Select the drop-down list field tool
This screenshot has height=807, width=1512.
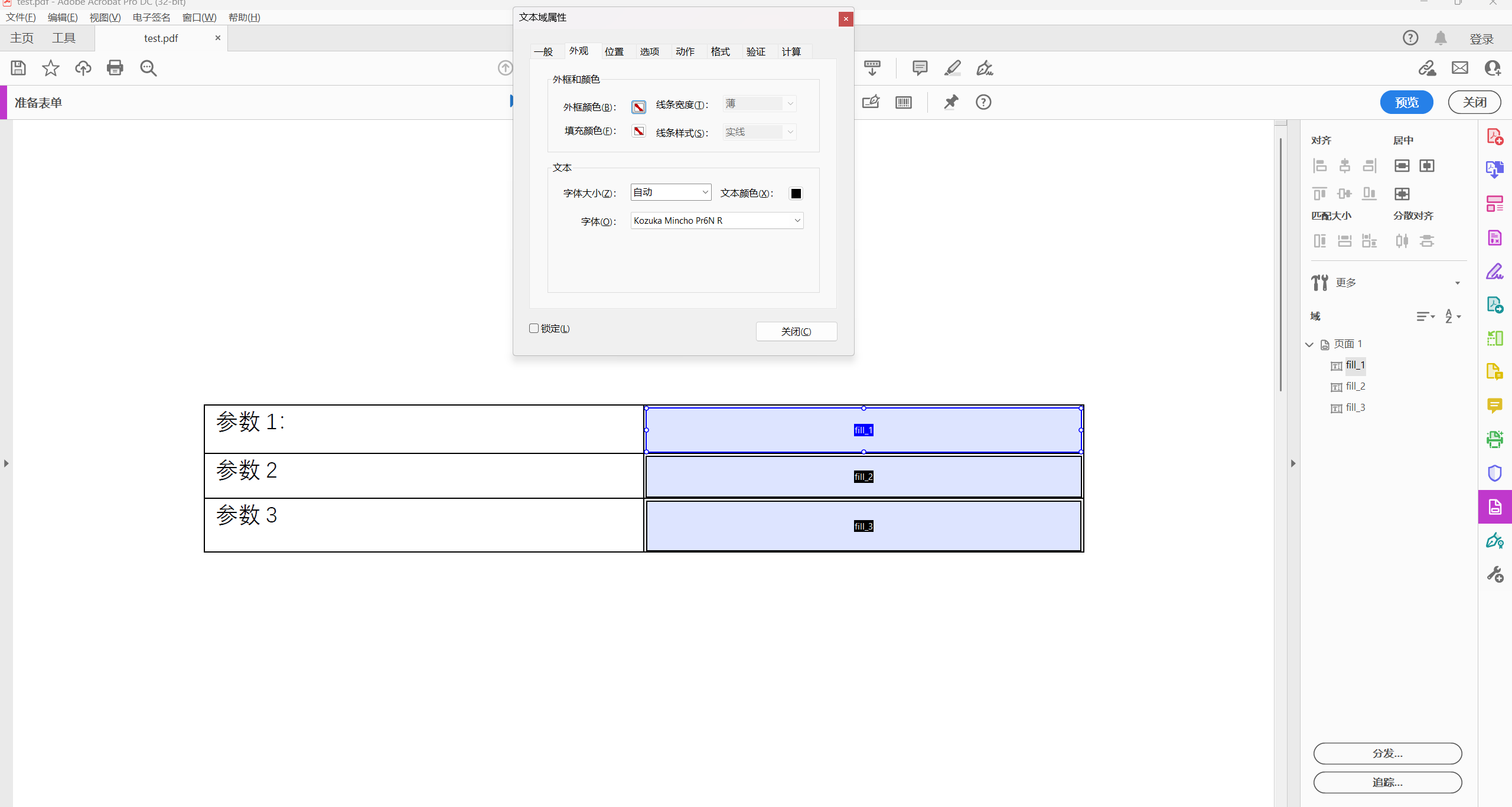[872, 67]
